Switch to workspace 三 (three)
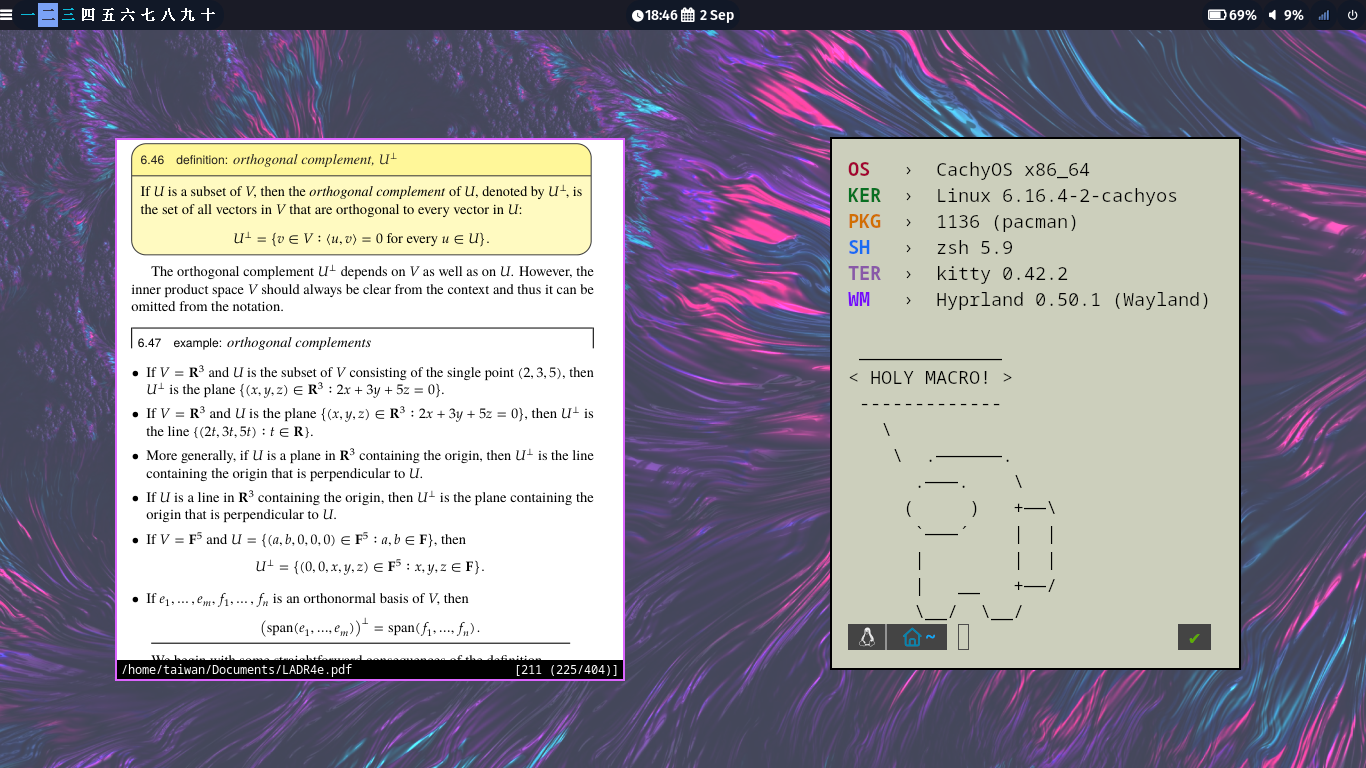 (68, 15)
